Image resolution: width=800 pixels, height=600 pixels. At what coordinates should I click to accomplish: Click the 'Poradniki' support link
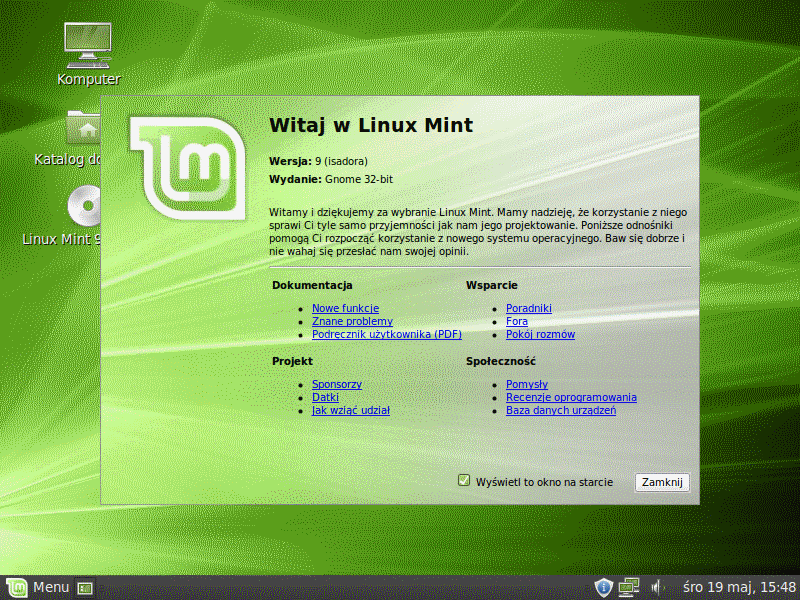click(x=529, y=308)
